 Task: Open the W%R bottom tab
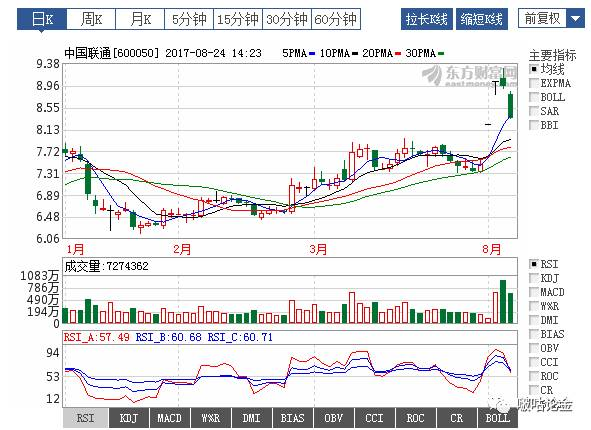(211, 418)
